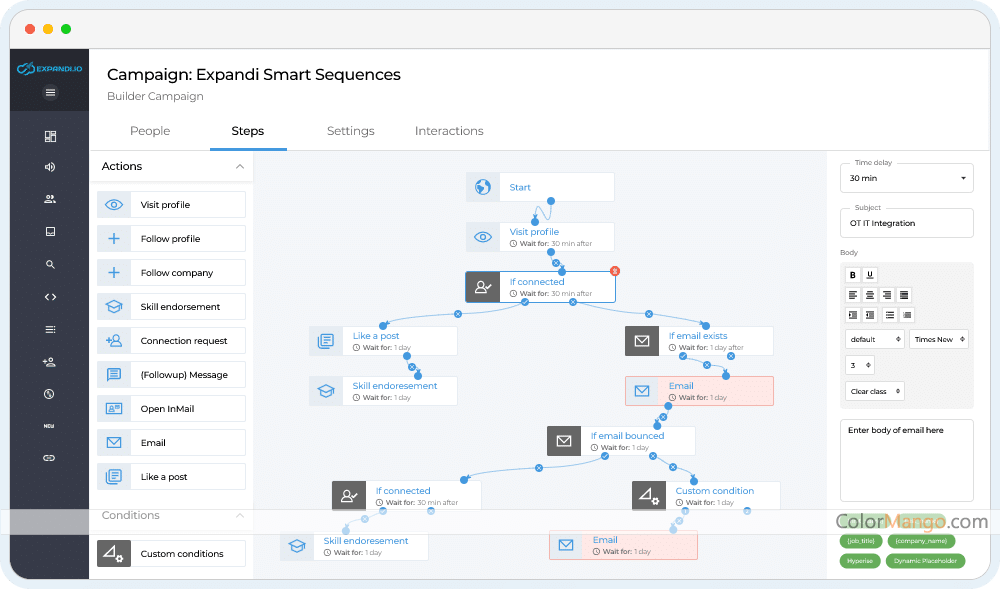Screen dimensions: 1000x589
Task: Toggle center text alignment in body editor
Action: click(870, 295)
